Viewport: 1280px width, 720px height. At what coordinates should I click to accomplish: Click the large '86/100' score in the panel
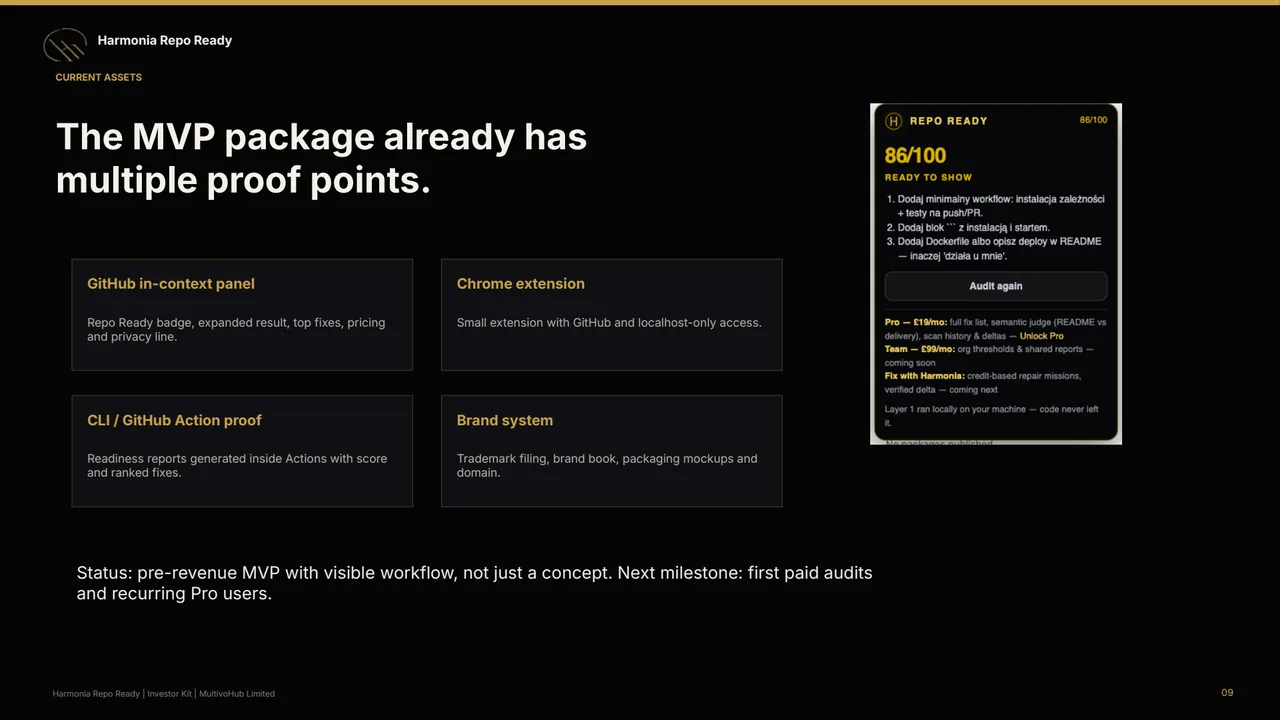coord(915,155)
